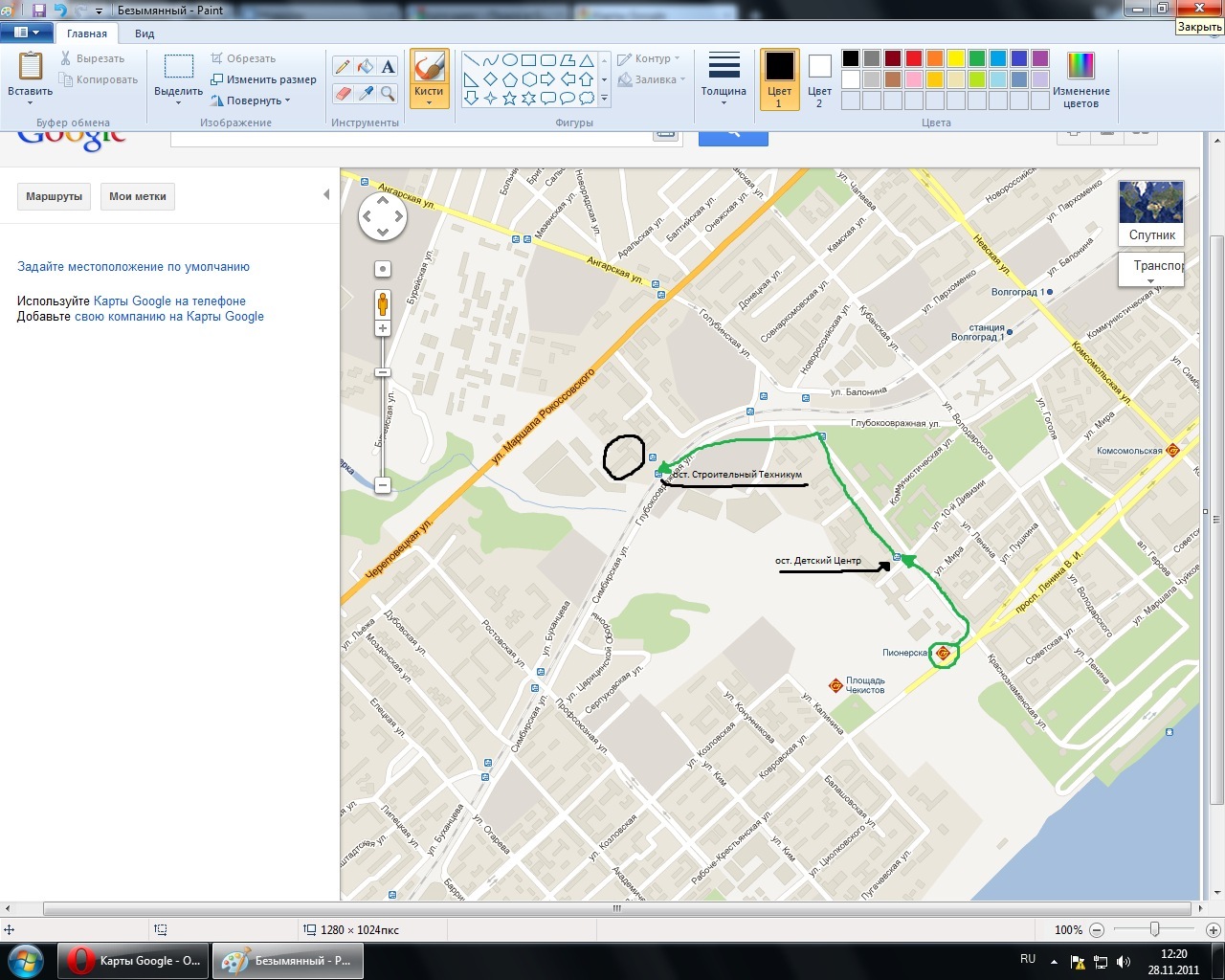Select the Цвет 2 background color box

click(819, 78)
